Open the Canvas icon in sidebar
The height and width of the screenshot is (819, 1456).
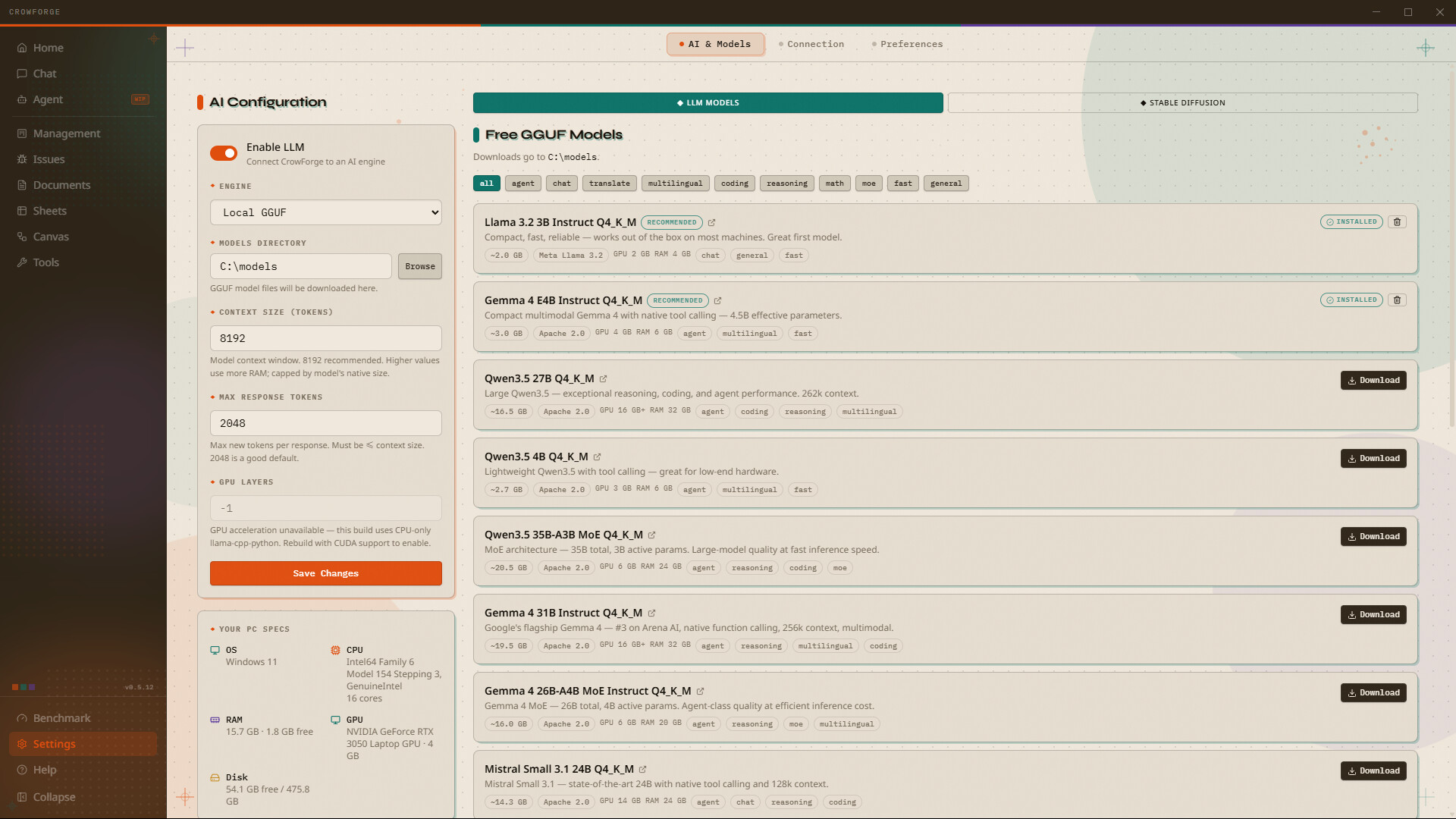[x=22, y=237]
